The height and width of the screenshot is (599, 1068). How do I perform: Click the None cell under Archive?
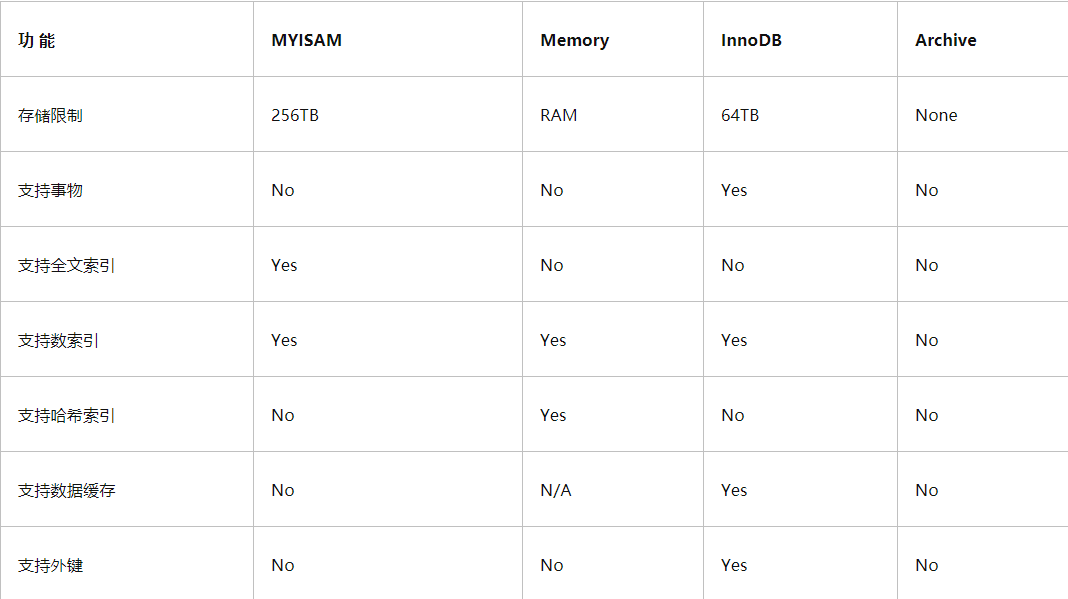(x=936, y=115)
